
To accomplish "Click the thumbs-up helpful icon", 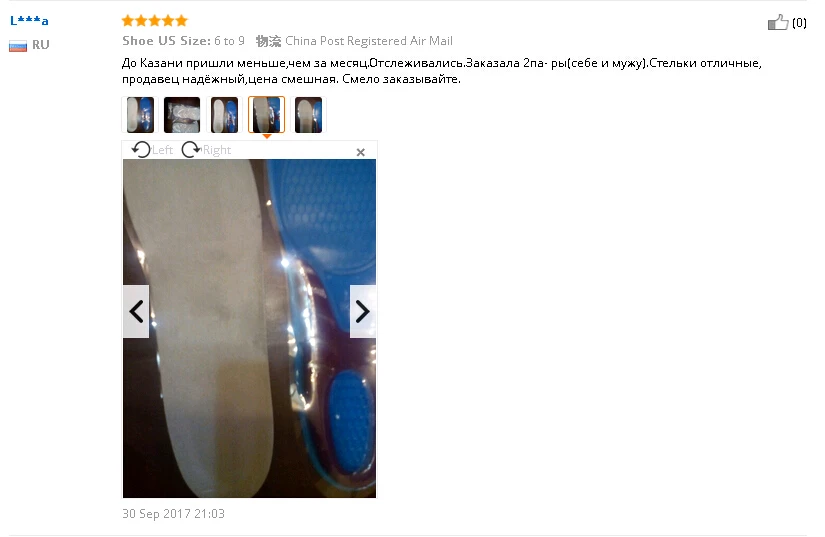I will coord(778,22).
